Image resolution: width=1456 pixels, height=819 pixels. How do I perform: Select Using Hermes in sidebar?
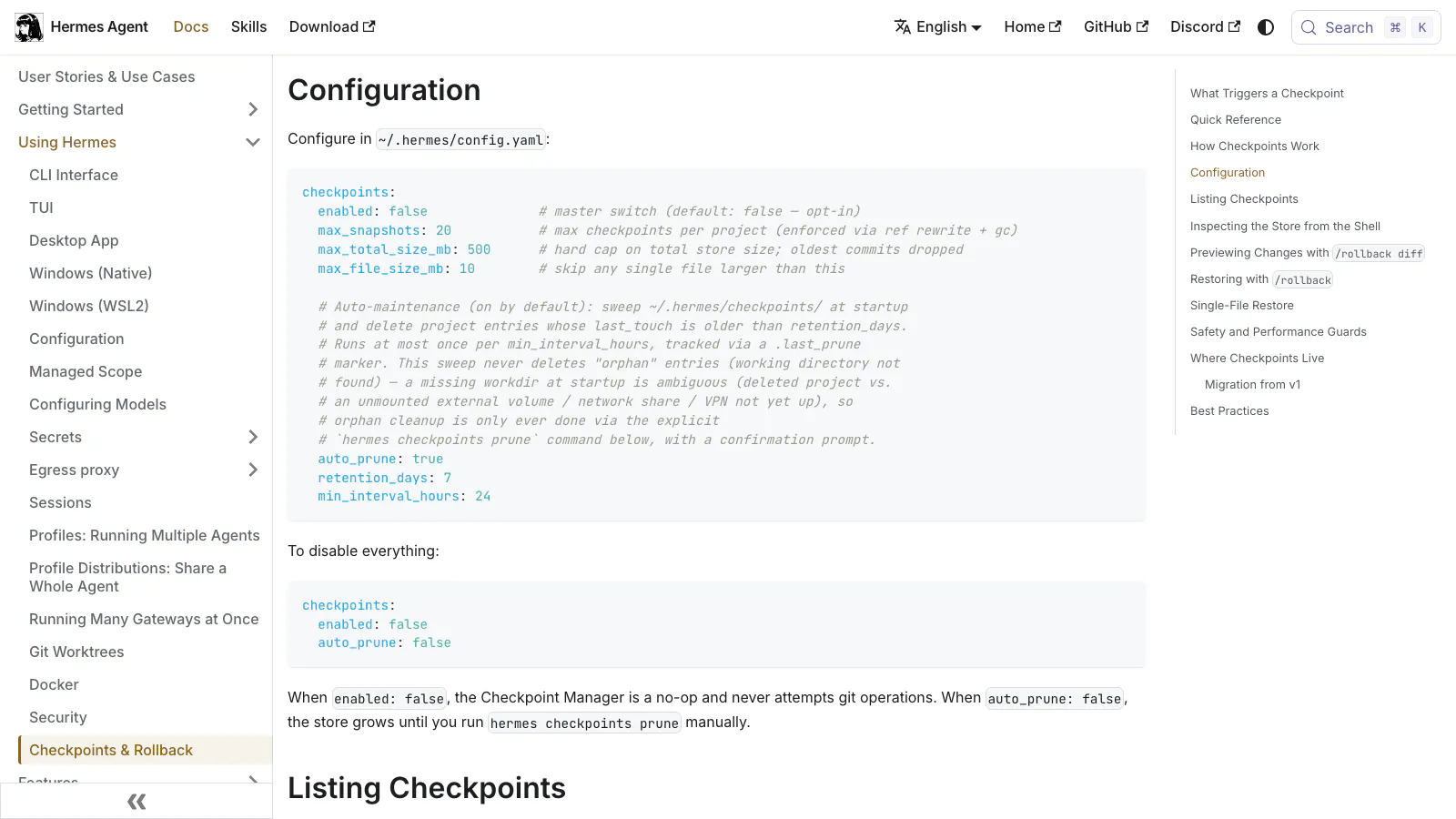coord(67,142)
